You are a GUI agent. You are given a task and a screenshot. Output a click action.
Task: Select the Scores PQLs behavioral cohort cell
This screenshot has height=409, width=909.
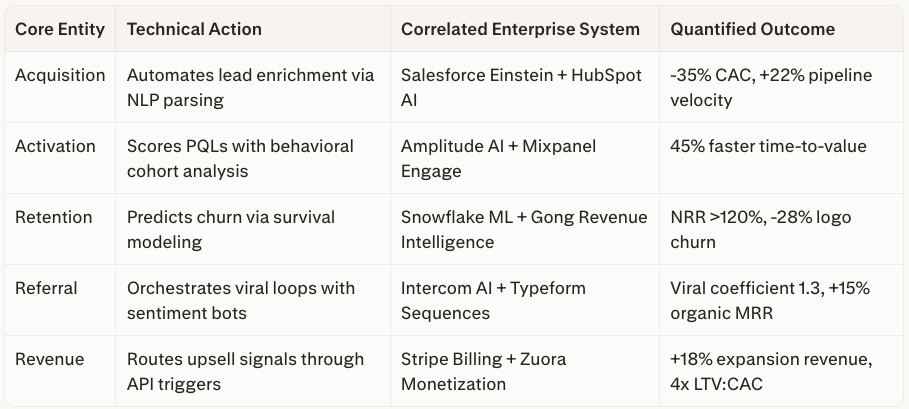point(240,158)
